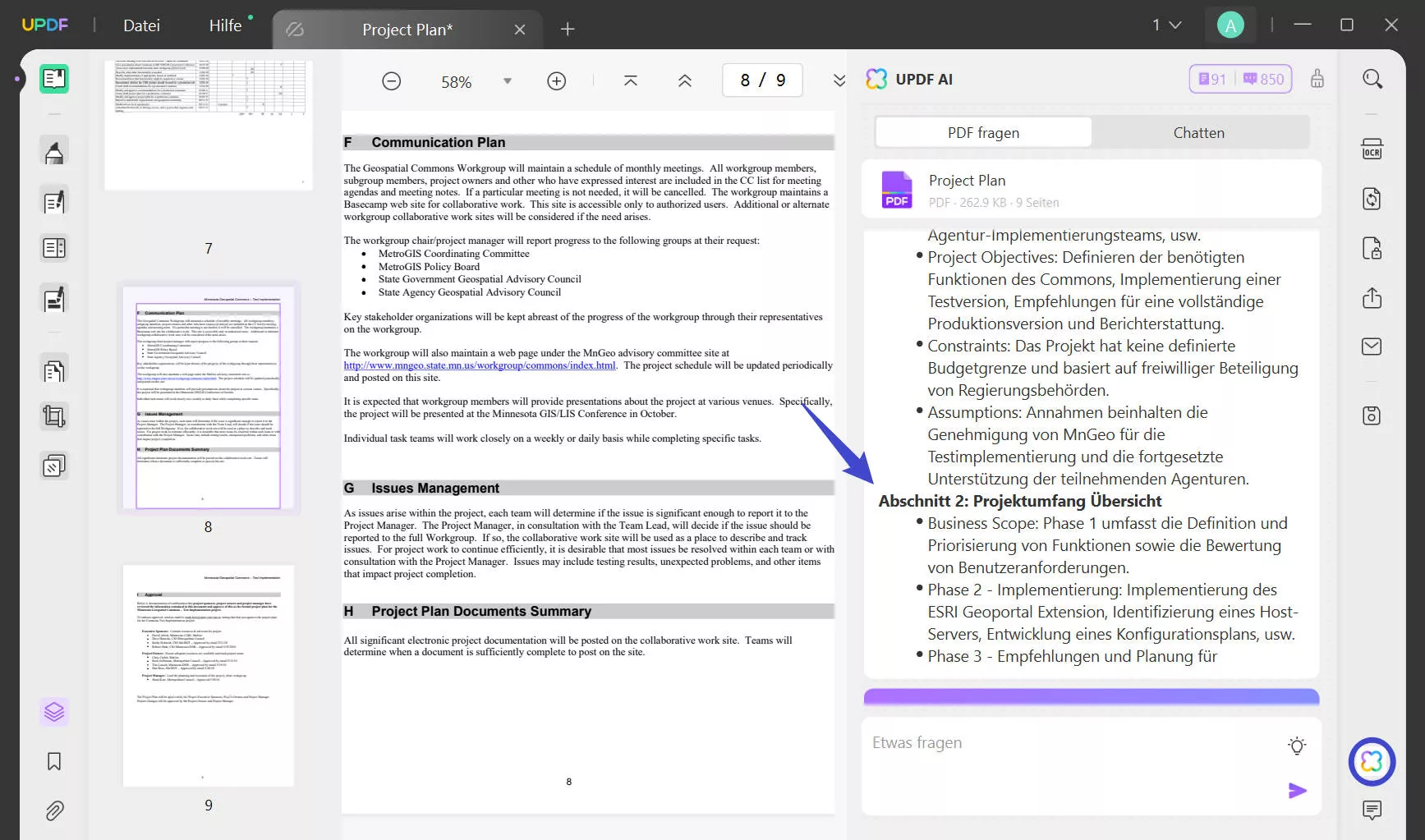Viewport: 1425px width, 840px height.
Task: Select the Comment/markup tool
Action: [54, 150]
